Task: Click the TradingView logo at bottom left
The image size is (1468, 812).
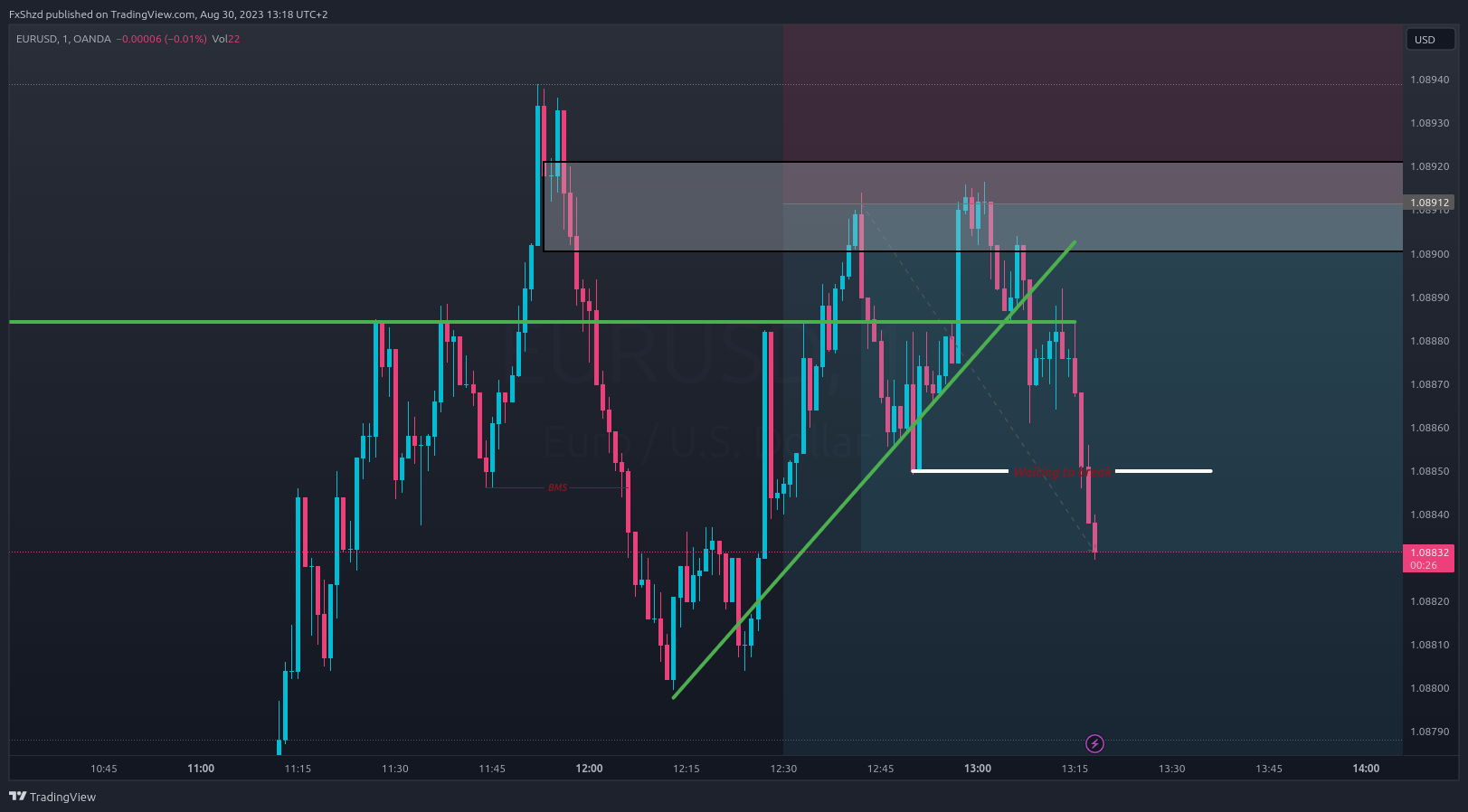Action: click(52, 797)
